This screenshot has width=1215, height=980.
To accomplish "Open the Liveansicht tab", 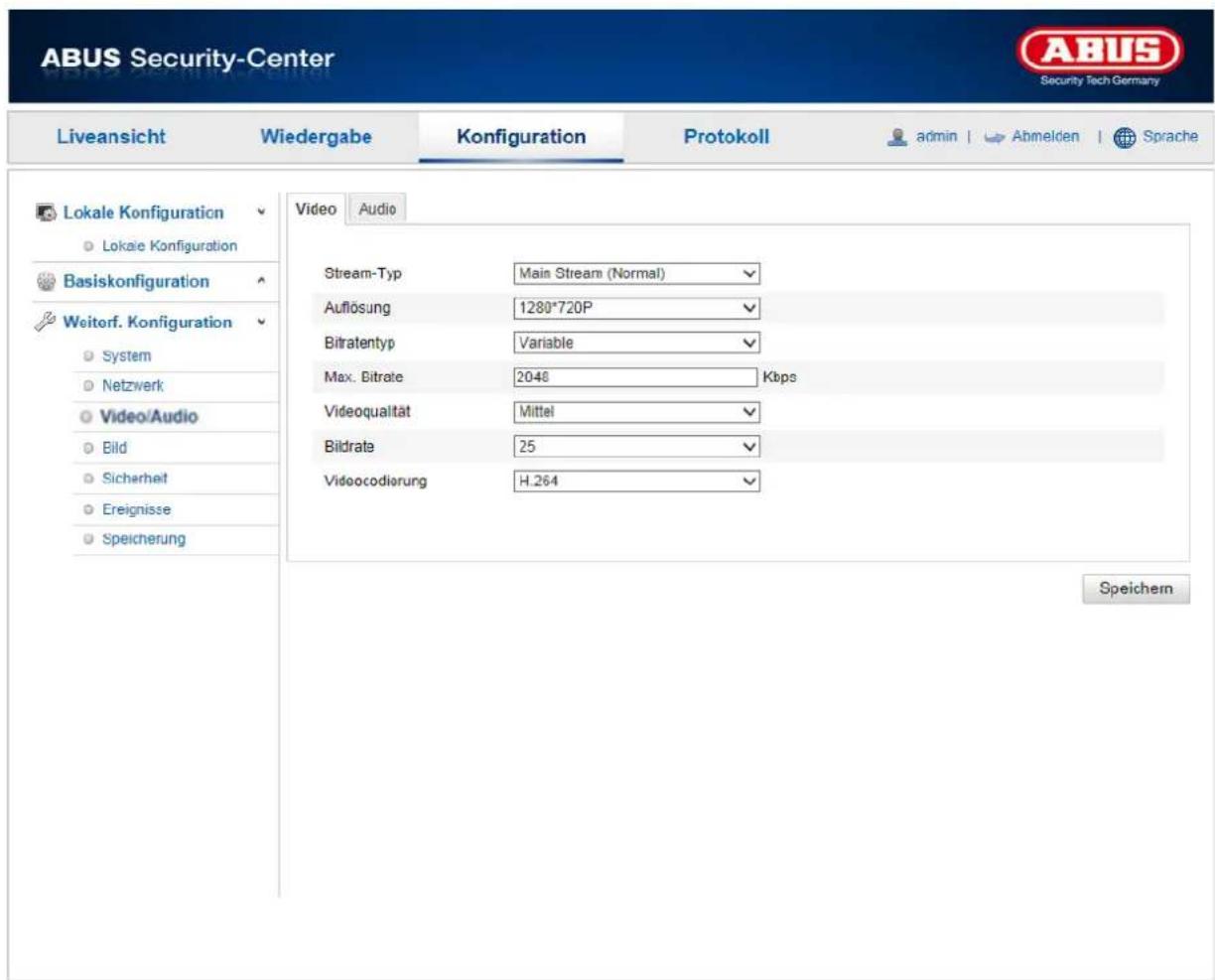I will pyautogui.click(x=110, y=137).
